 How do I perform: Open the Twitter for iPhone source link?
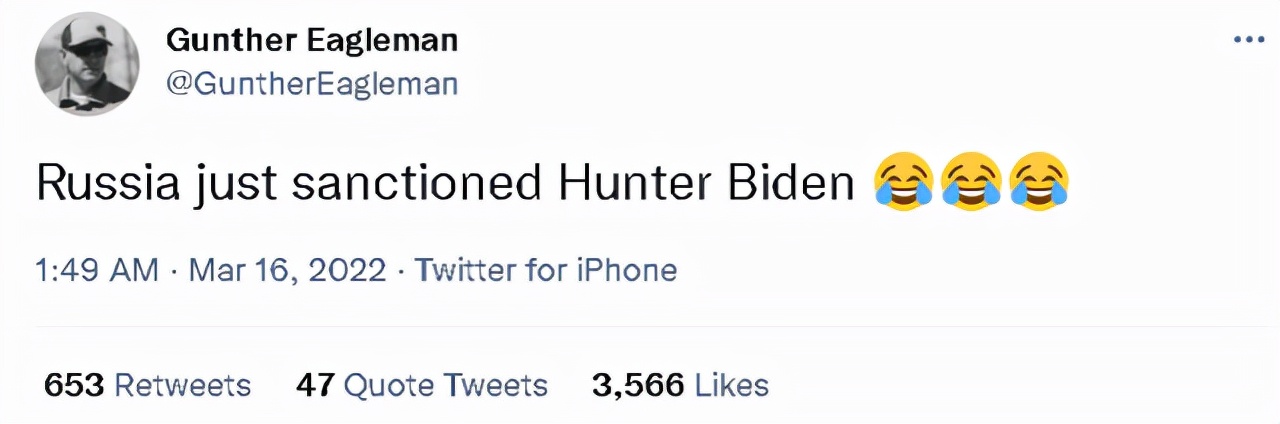[x=545, y=270]
